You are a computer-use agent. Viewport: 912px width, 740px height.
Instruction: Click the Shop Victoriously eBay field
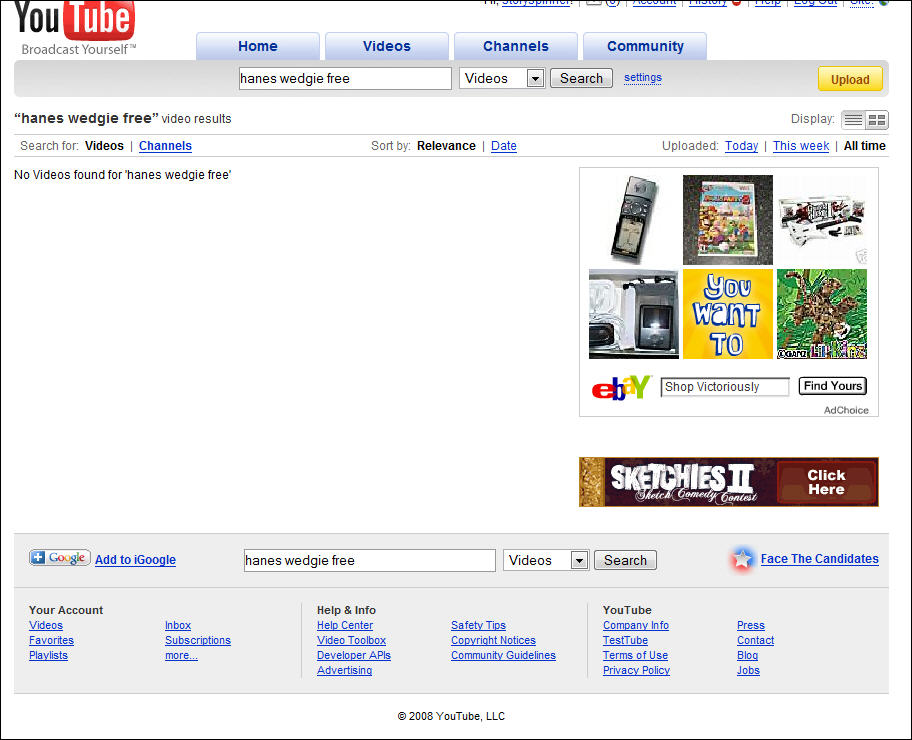click(725, 387)
